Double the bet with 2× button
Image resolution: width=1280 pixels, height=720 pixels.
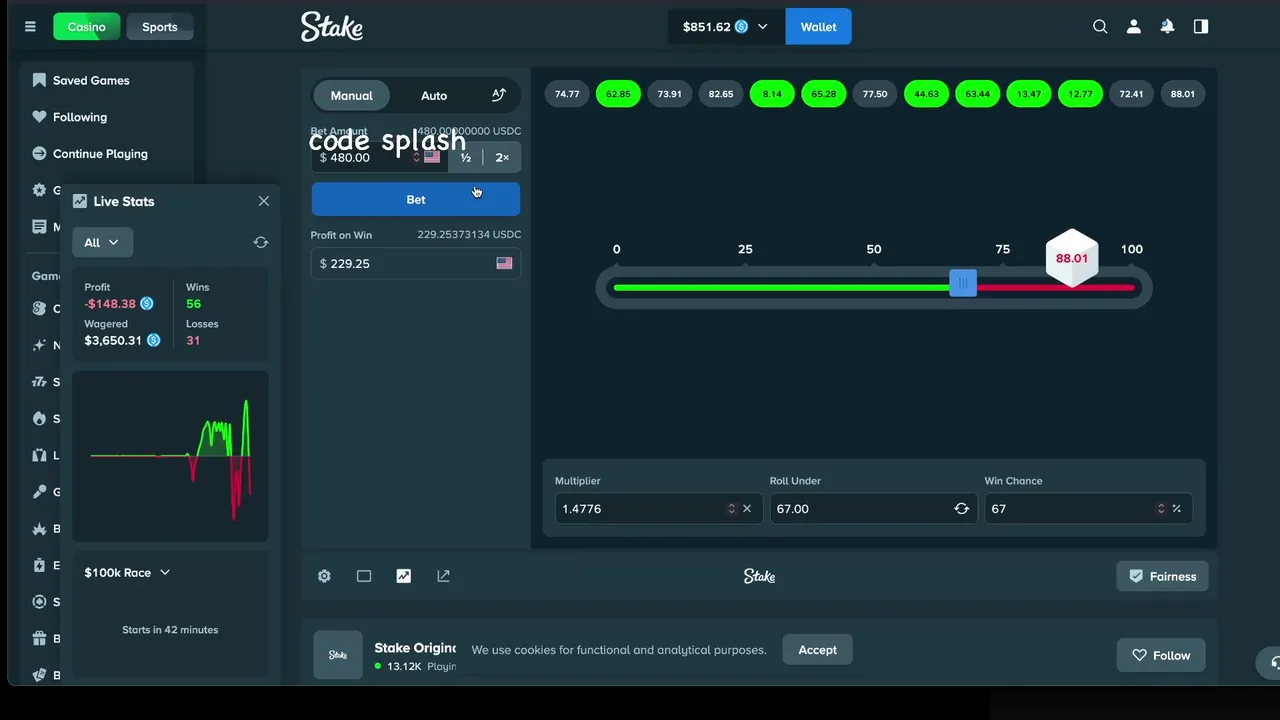coord(502,158)
